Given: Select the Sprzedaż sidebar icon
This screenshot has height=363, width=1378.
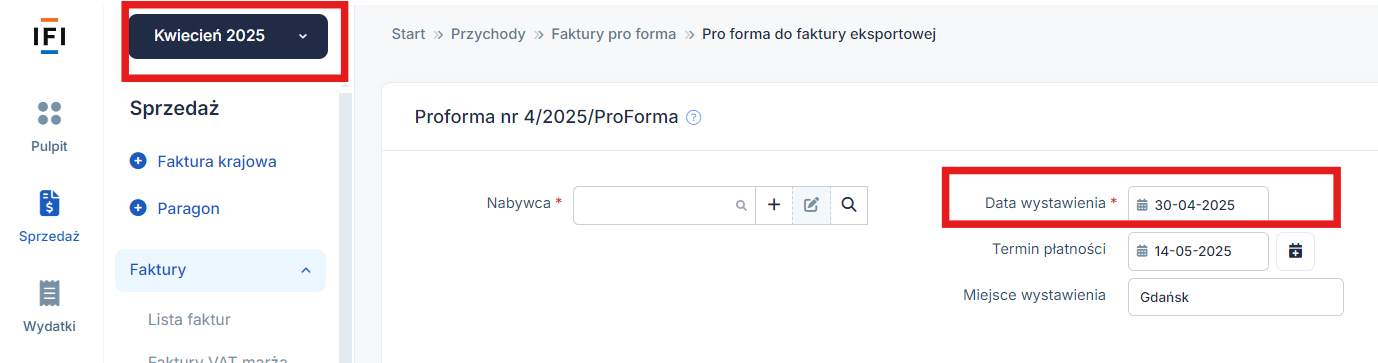Looking at the screenshot, I should (50, 203).
